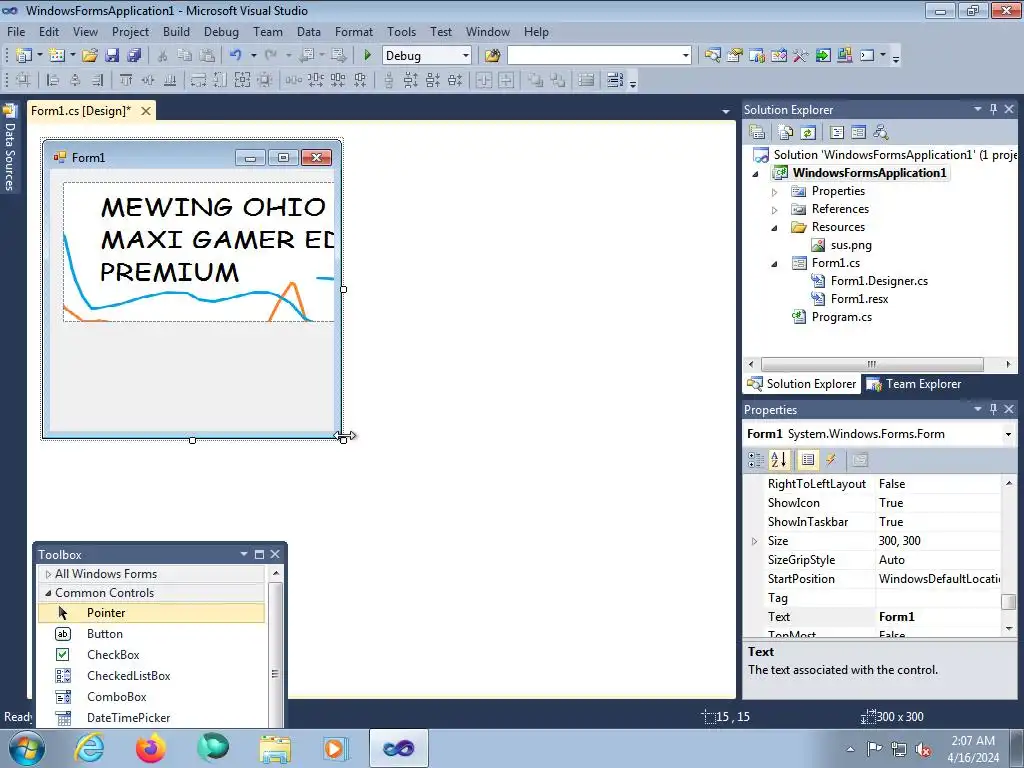
Task: Click the Find in Files toolbar icon
Action: point(492,56)
